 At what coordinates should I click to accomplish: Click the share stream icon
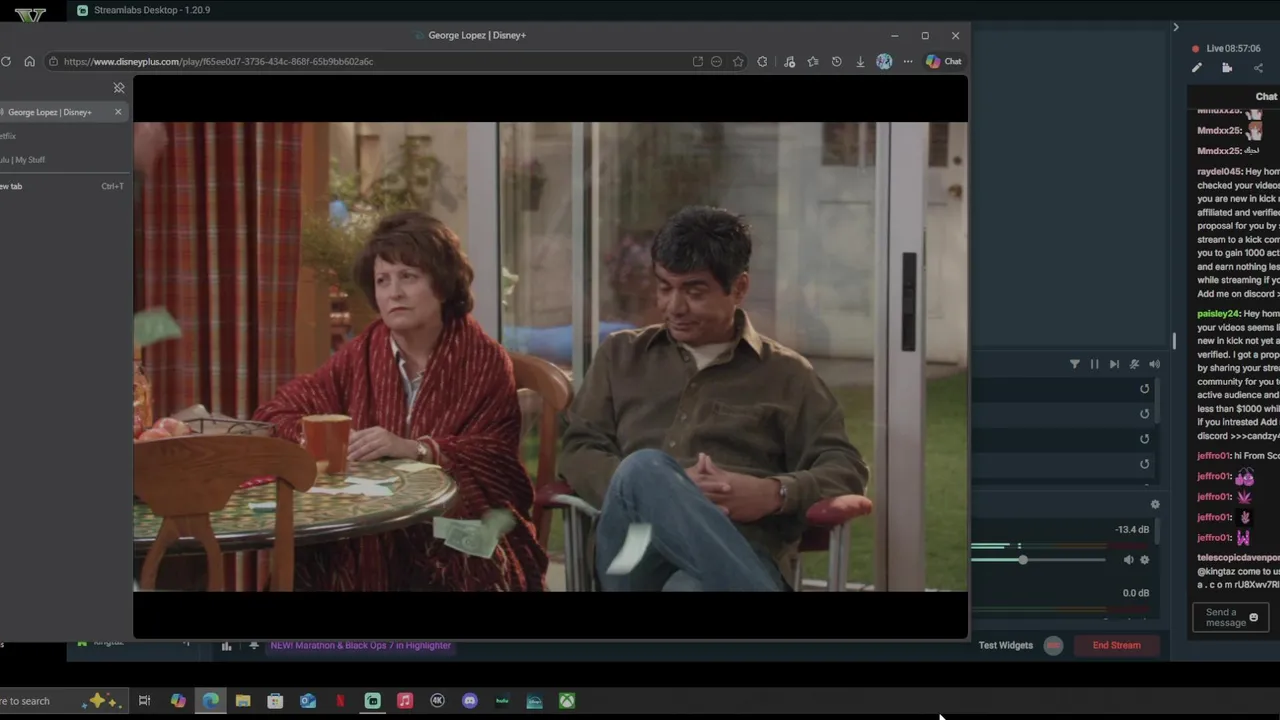[x=1258, y=68]
